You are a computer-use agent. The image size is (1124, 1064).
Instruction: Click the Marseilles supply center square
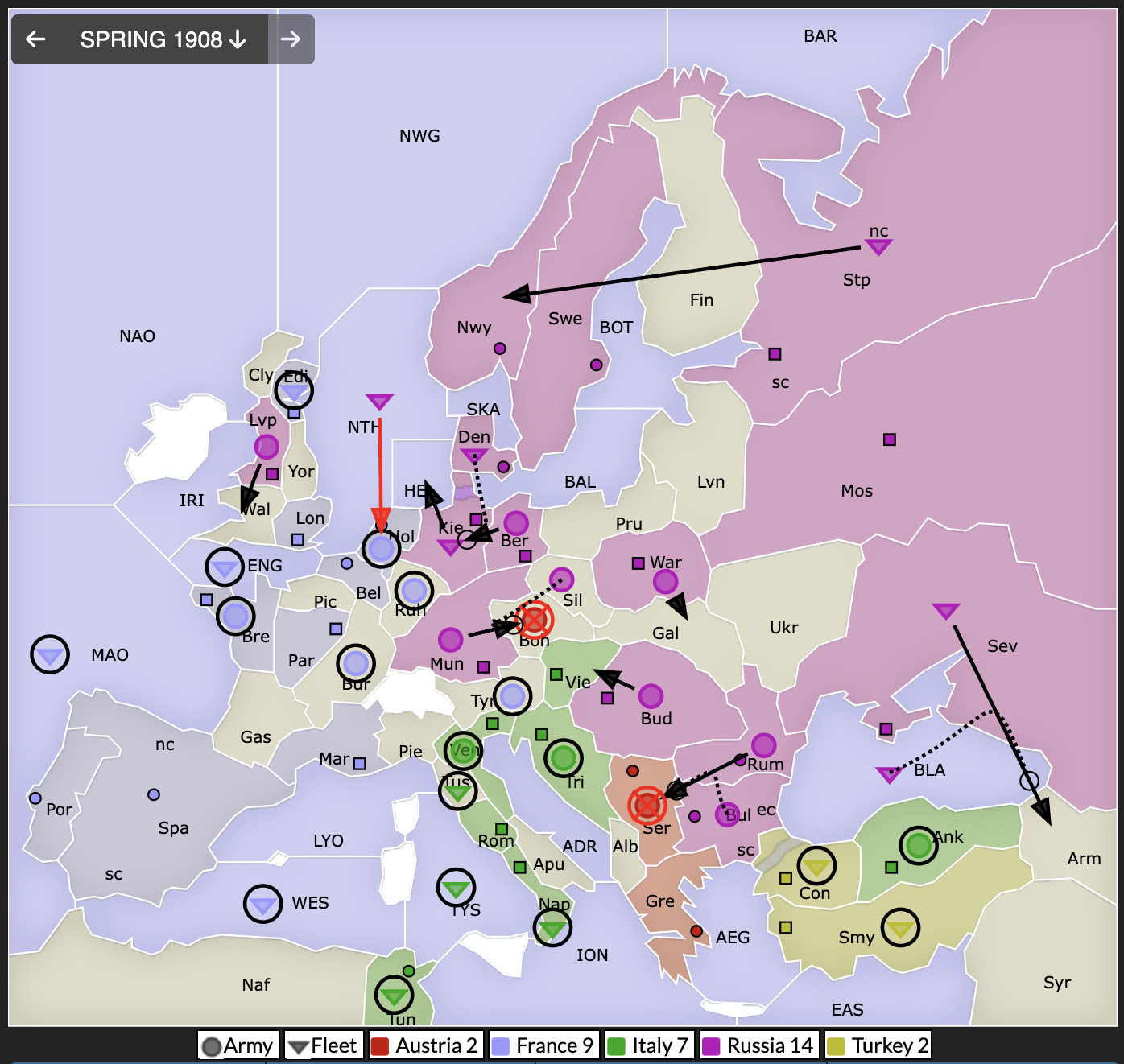360,763
